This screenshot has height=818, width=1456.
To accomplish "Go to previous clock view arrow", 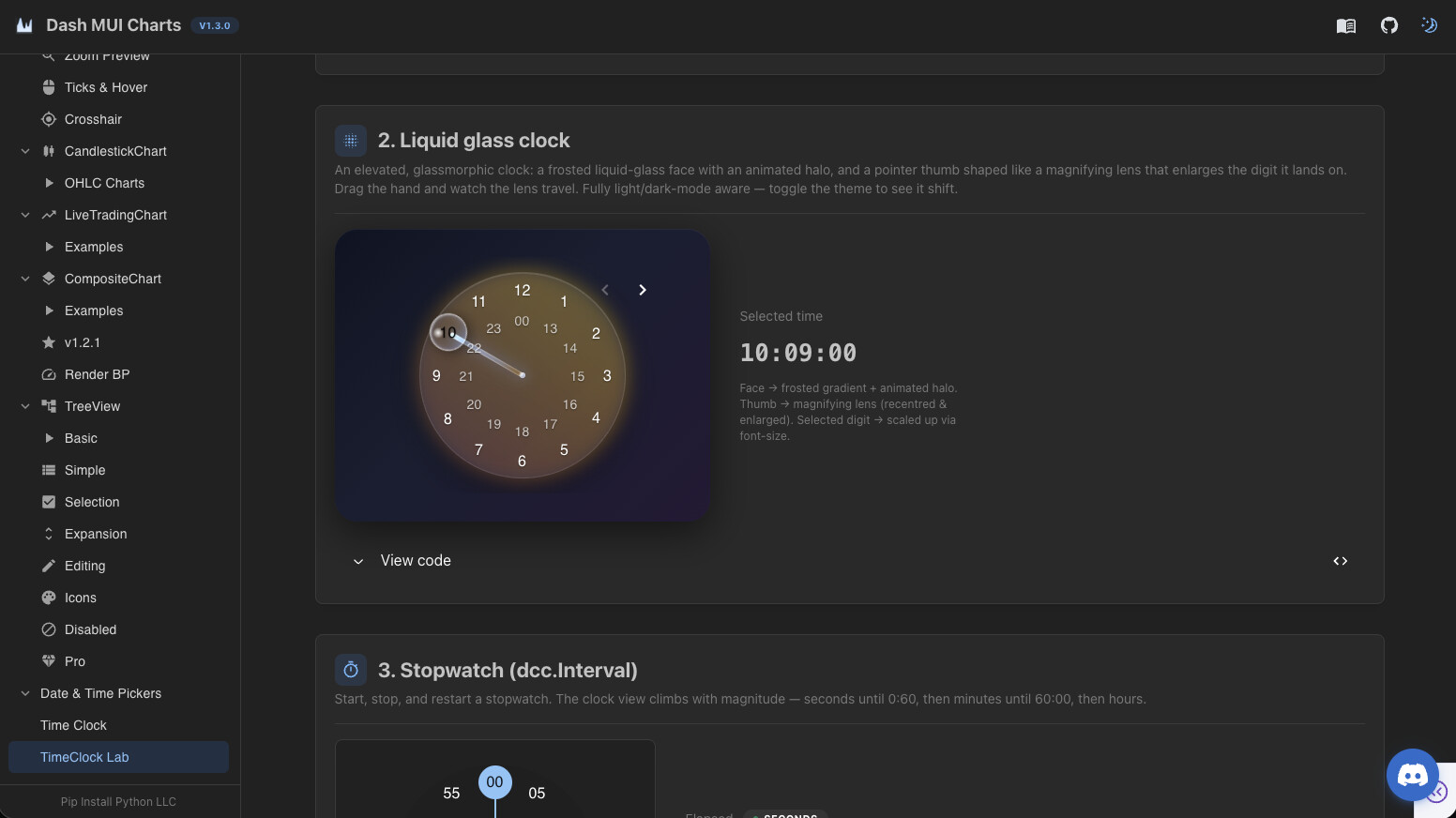I will coord(605,290).
